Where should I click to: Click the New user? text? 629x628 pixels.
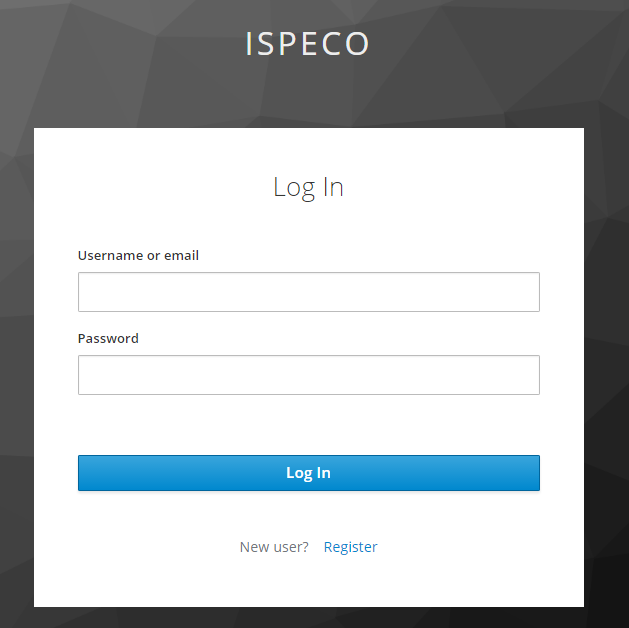274,547
